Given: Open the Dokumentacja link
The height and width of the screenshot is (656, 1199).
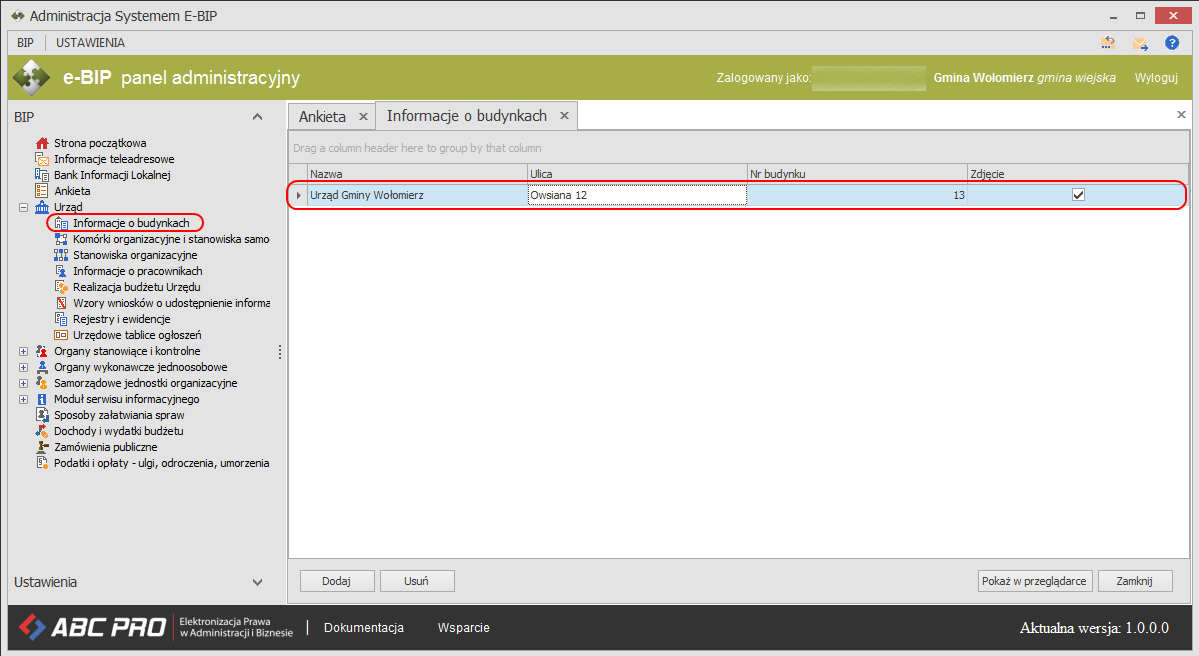Looking at the screenshot, I should pyautogui.click(x=364, y=628).
